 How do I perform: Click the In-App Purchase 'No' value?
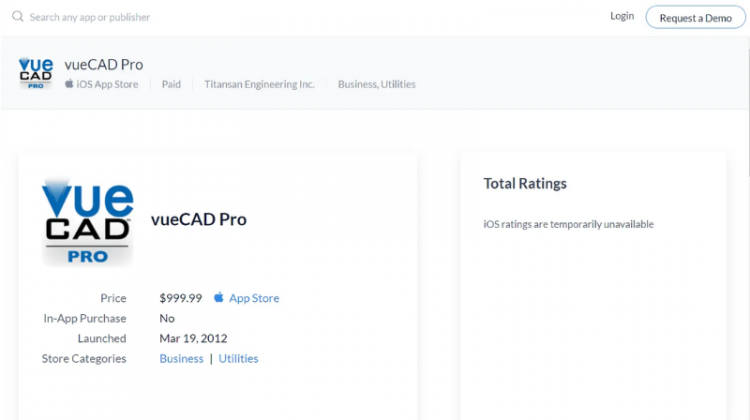click(167, 318)
